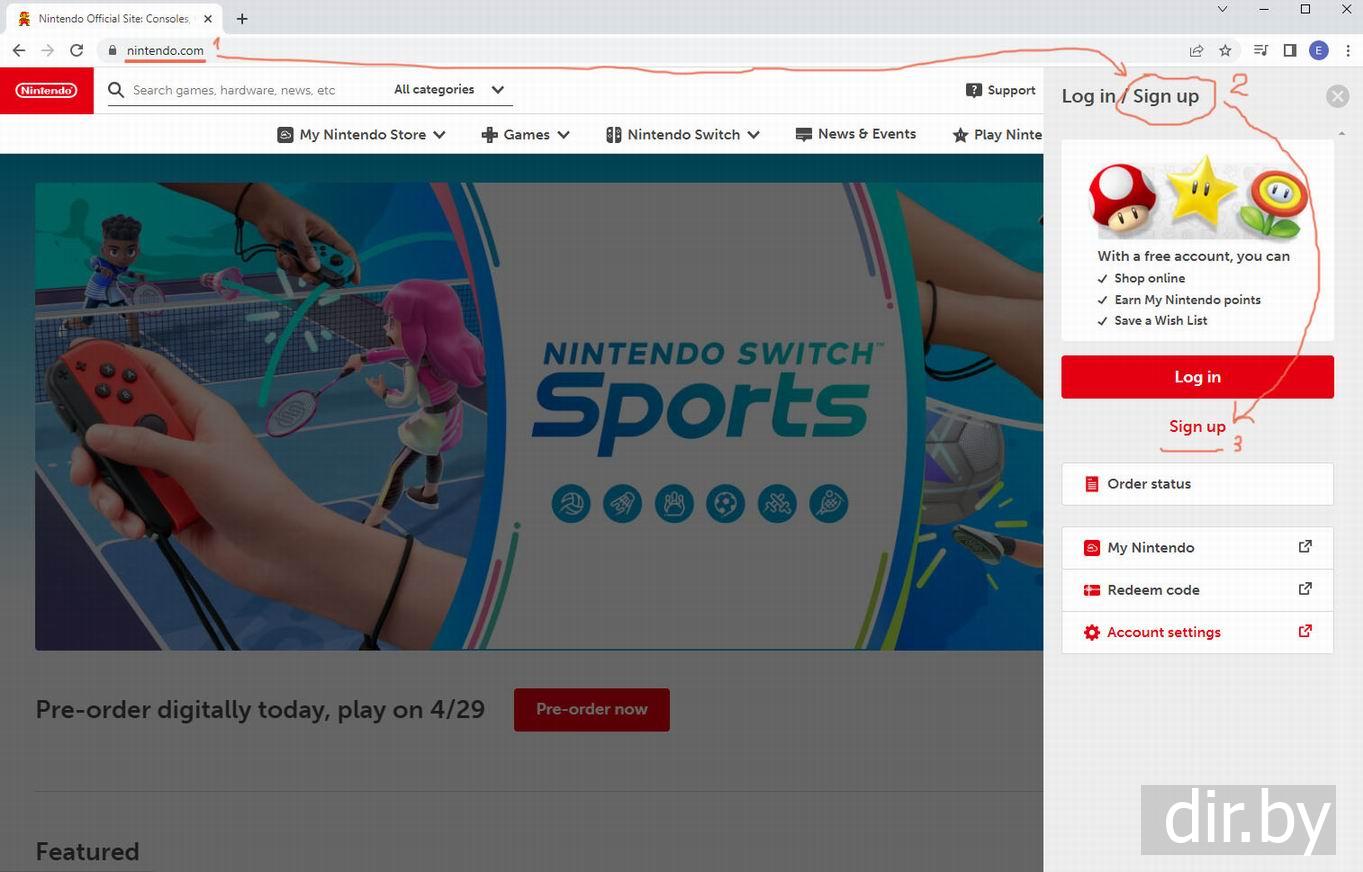1363x872 pixels.
Task: Click the browser forward arrow
Action: click(x=47, y=50)
